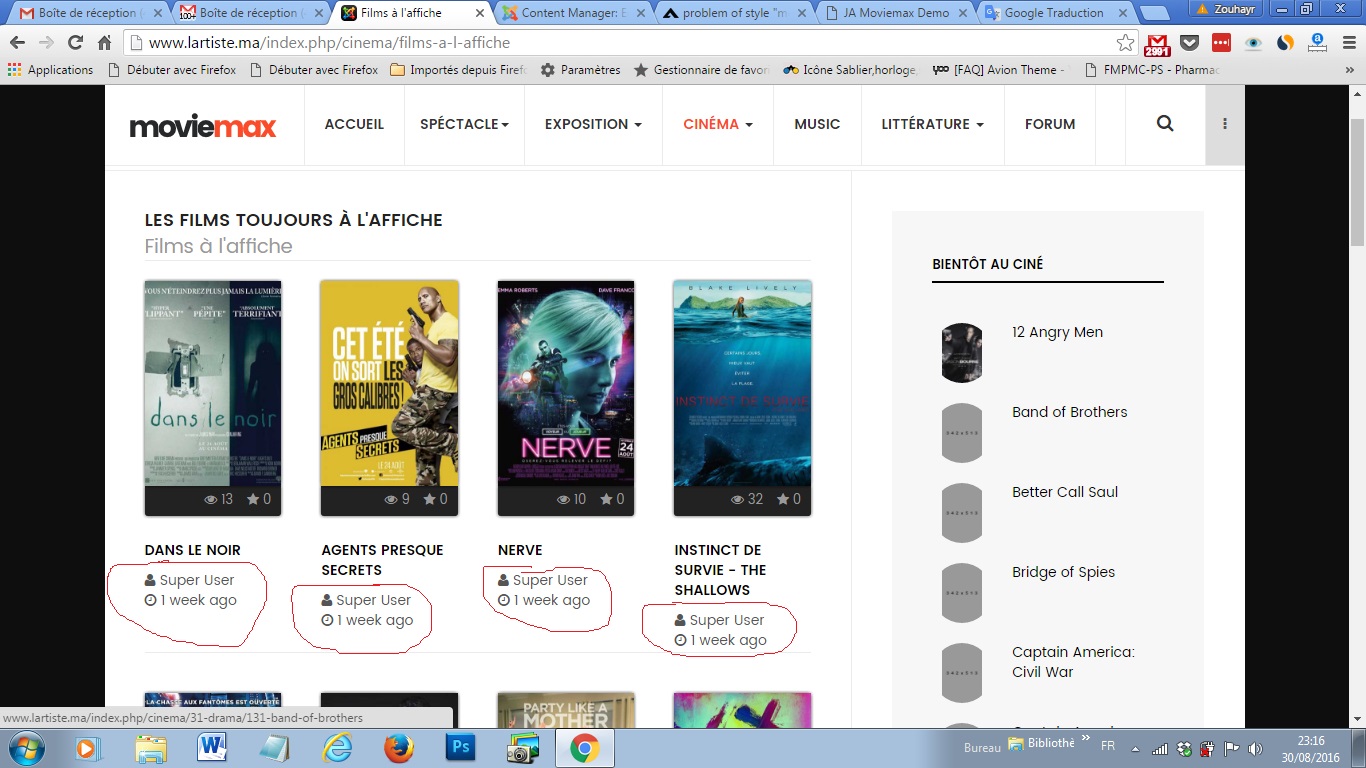Open the NERVE movie title link
This screenshot has height=768, width=1366.
520,550
